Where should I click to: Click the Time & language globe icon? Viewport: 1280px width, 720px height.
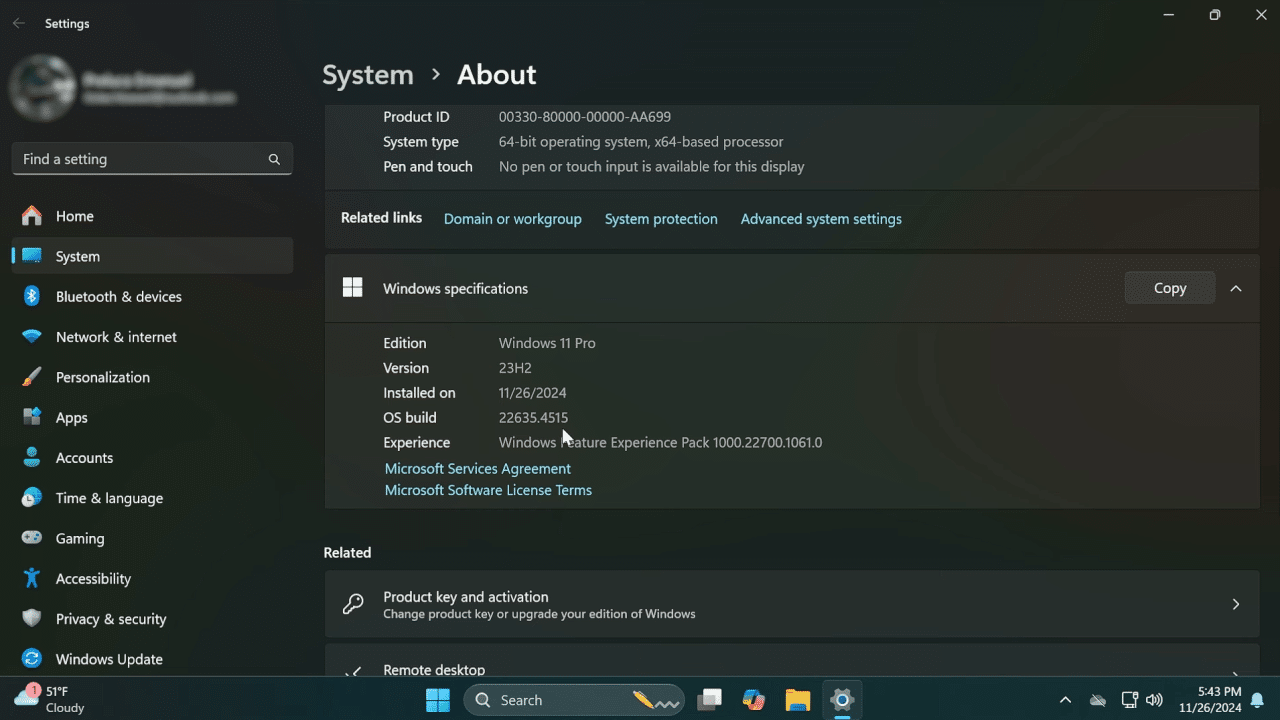[x=32, y=498]
